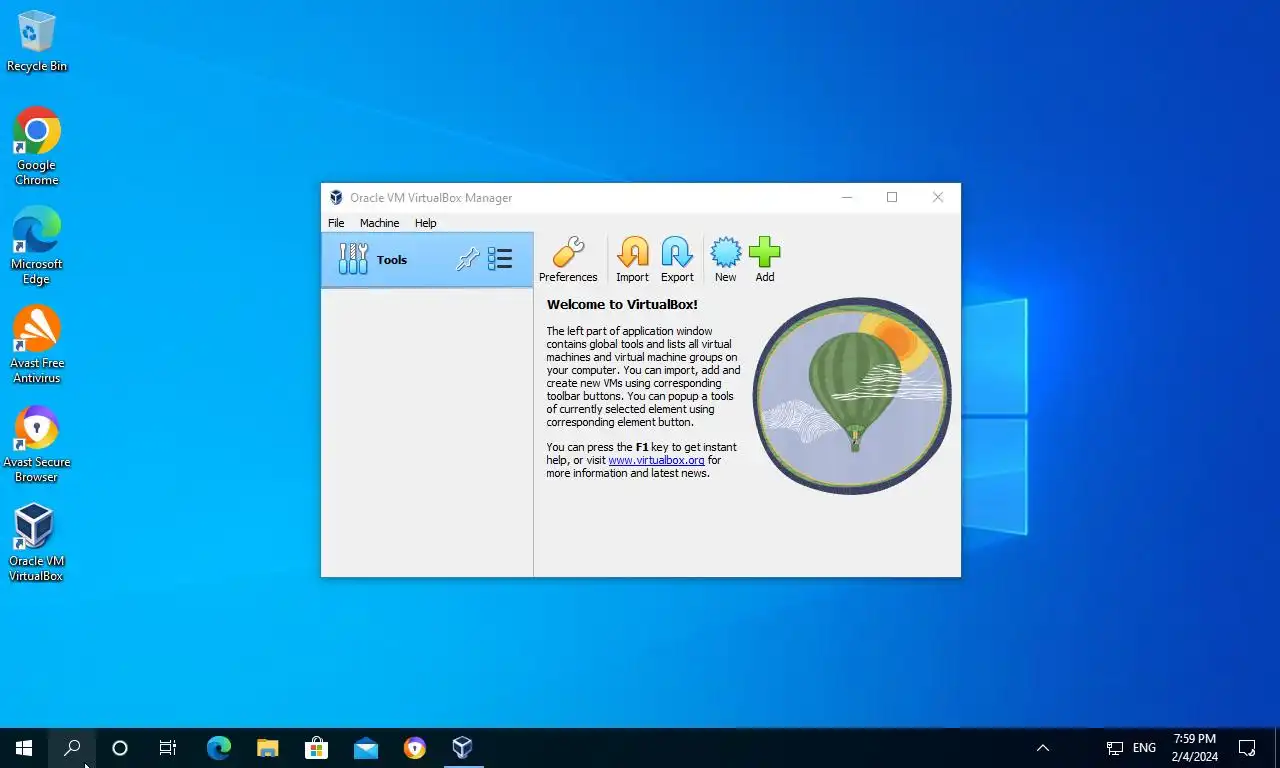Close the VirtualBox Manager window
Screen dimensions: 1280x768
tap(938, 198)
